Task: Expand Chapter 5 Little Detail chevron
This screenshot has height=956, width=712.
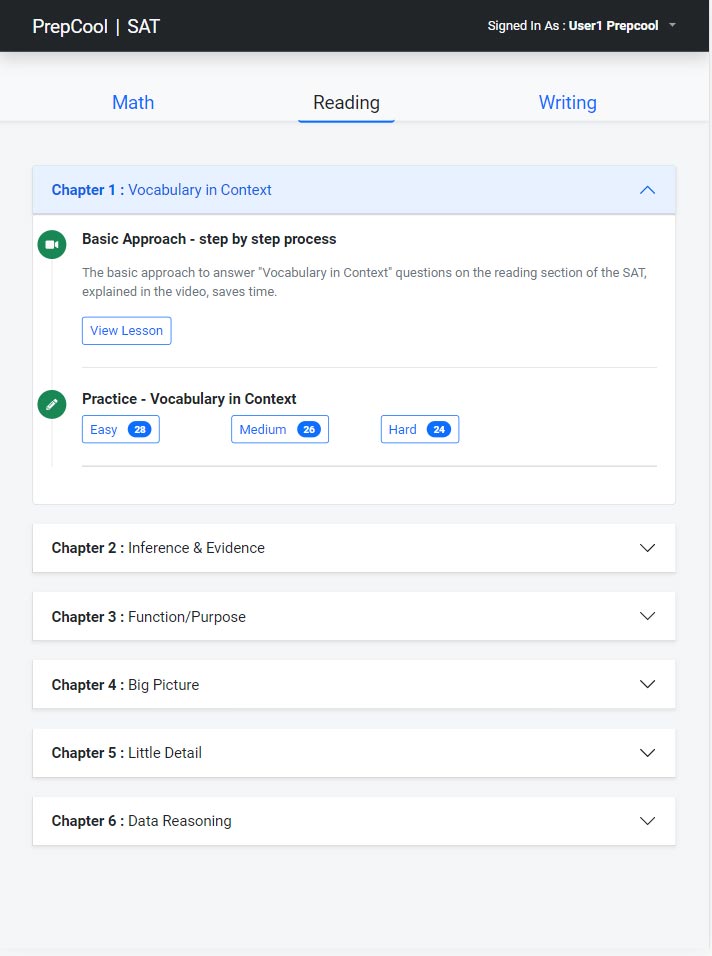Action: [x=647, y=752]
